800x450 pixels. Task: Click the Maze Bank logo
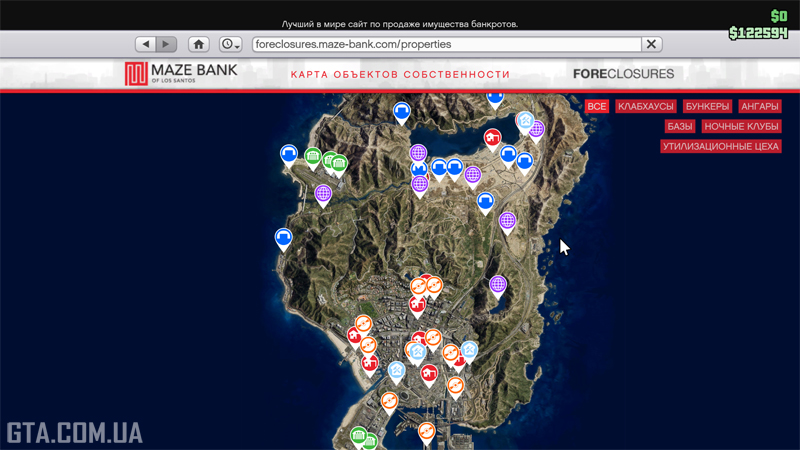point(181,74)
